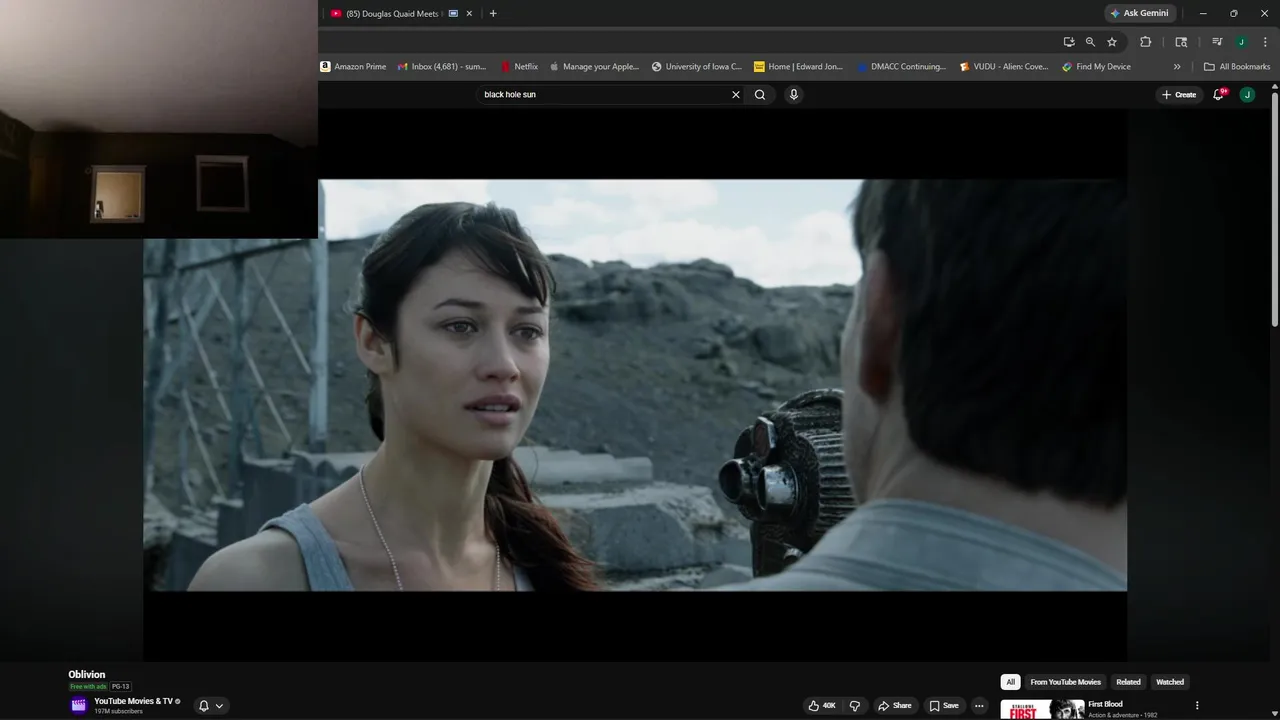Open Chrome media controls icon
1280x720 pixels.
point(1217,42)
